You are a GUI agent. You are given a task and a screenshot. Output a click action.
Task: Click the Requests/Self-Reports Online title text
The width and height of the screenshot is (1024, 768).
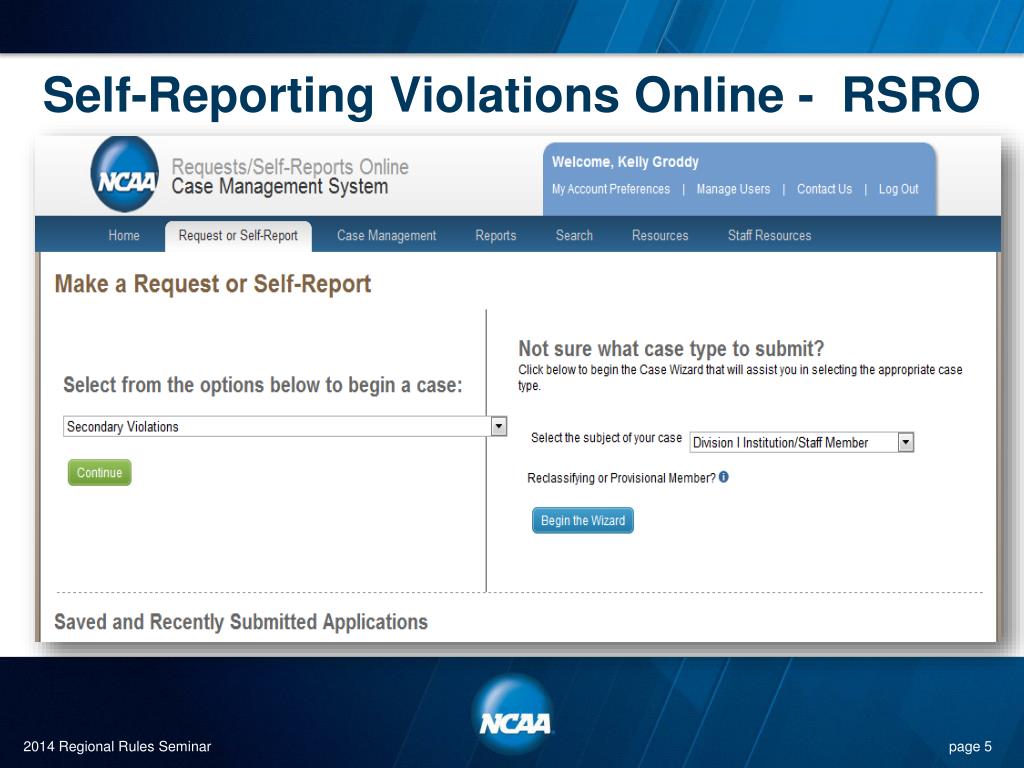(x=290, y=167)
